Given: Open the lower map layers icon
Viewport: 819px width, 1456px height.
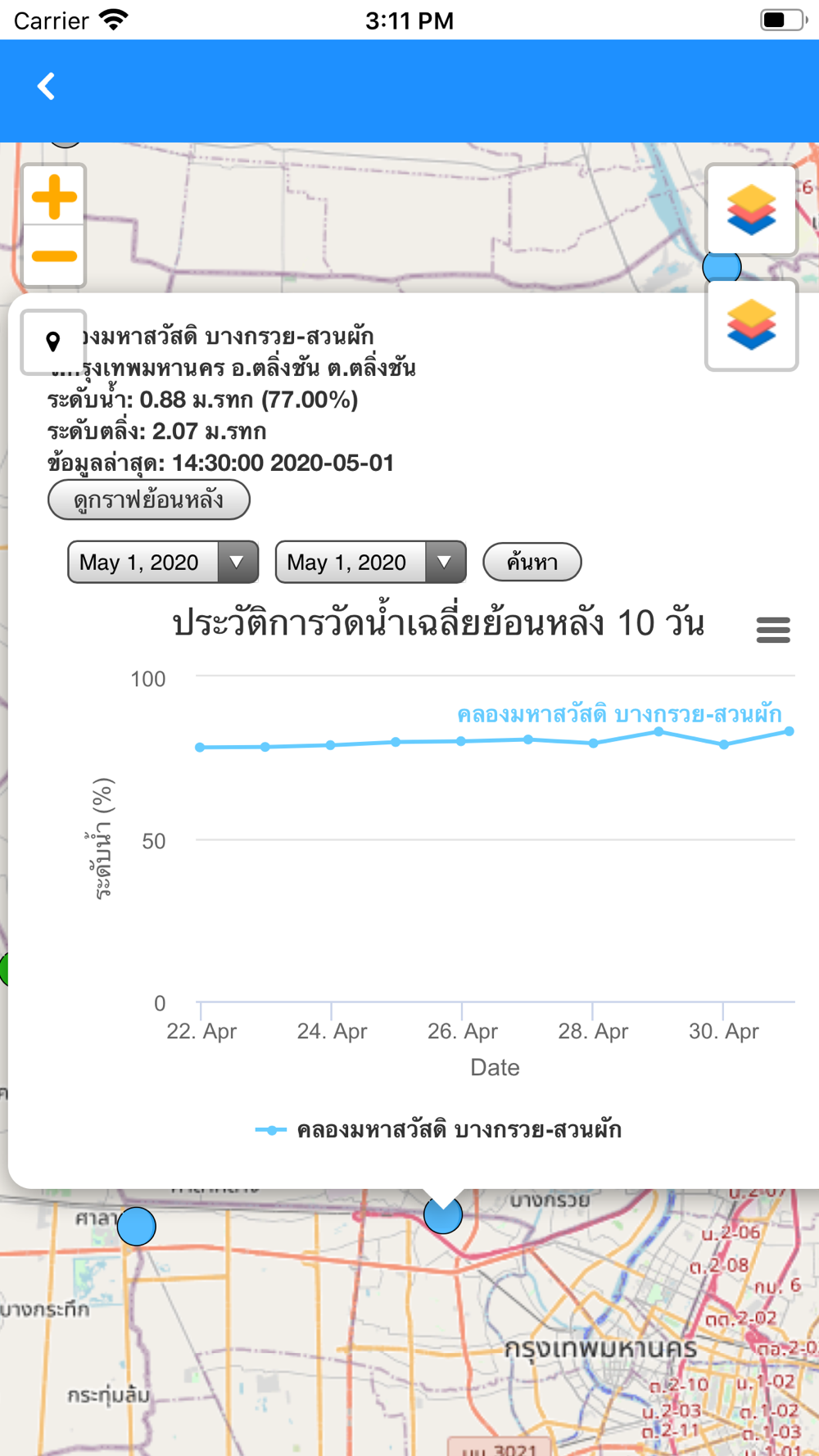Looking at the screenshot, I should tap(751, 325).
